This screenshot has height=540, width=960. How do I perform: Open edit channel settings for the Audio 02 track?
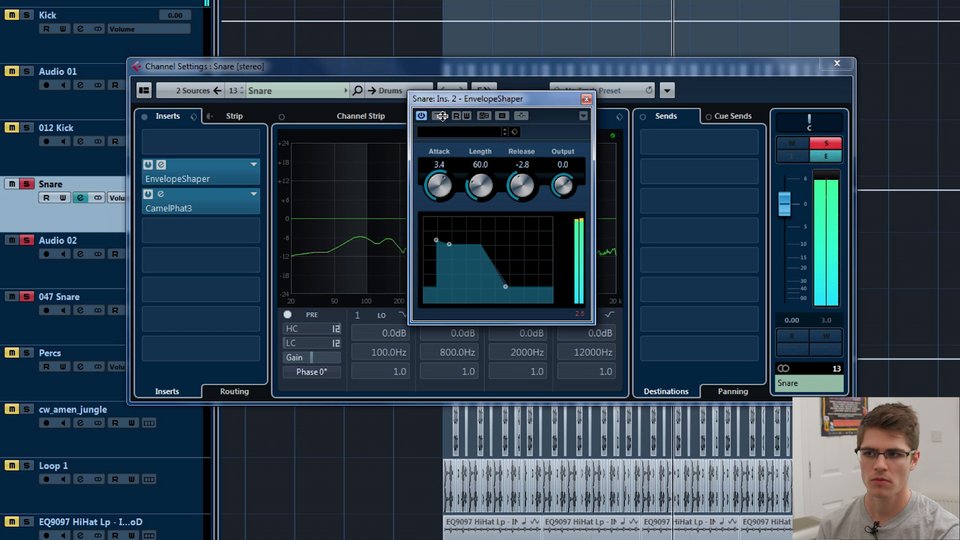80,254
